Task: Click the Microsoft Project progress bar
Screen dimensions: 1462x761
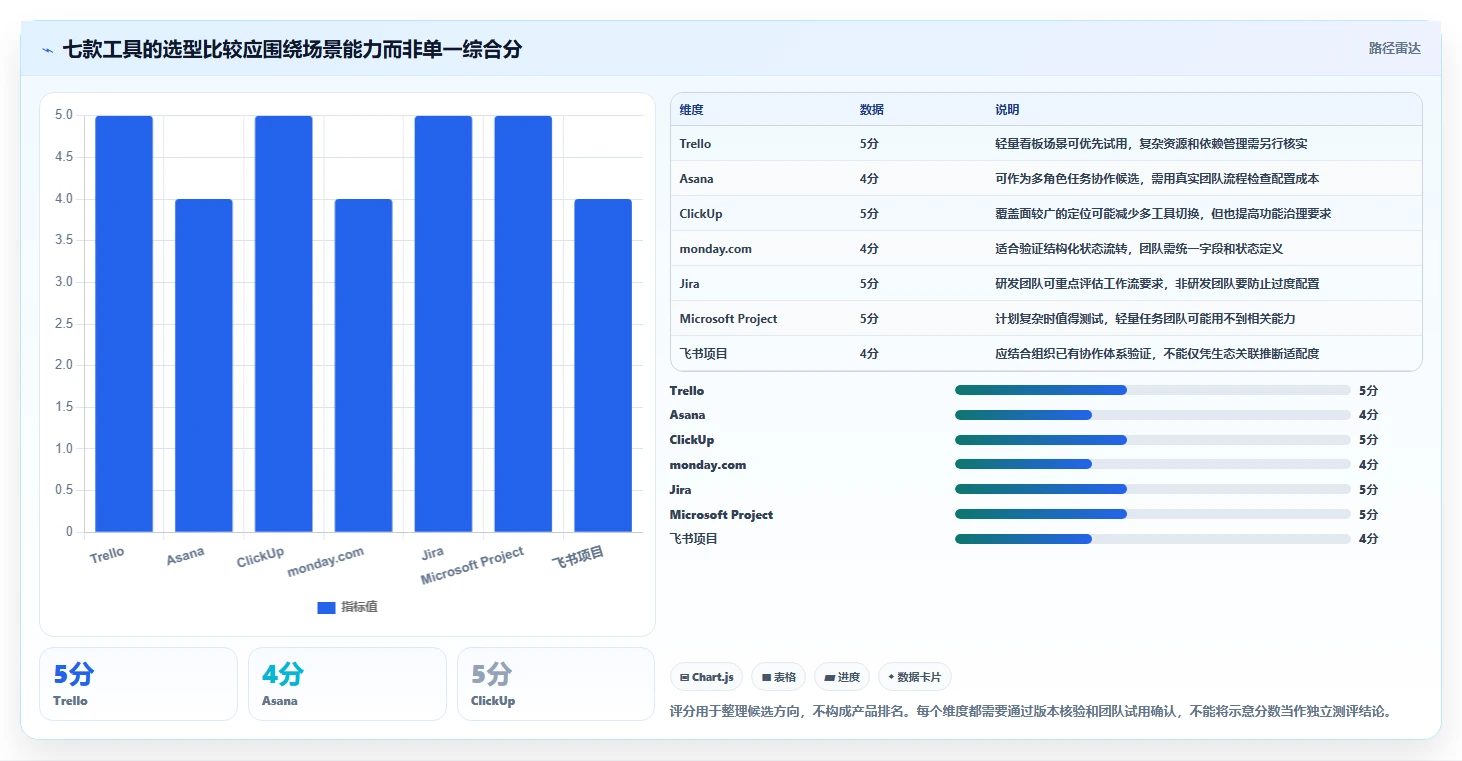Action: [1153, 514]
